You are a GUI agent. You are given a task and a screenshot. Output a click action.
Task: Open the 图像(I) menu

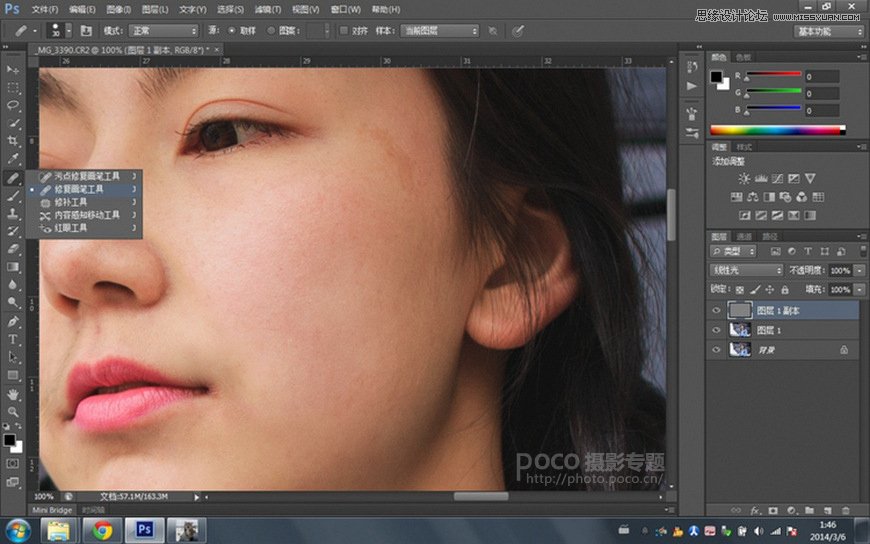click(x=118, y=9)
